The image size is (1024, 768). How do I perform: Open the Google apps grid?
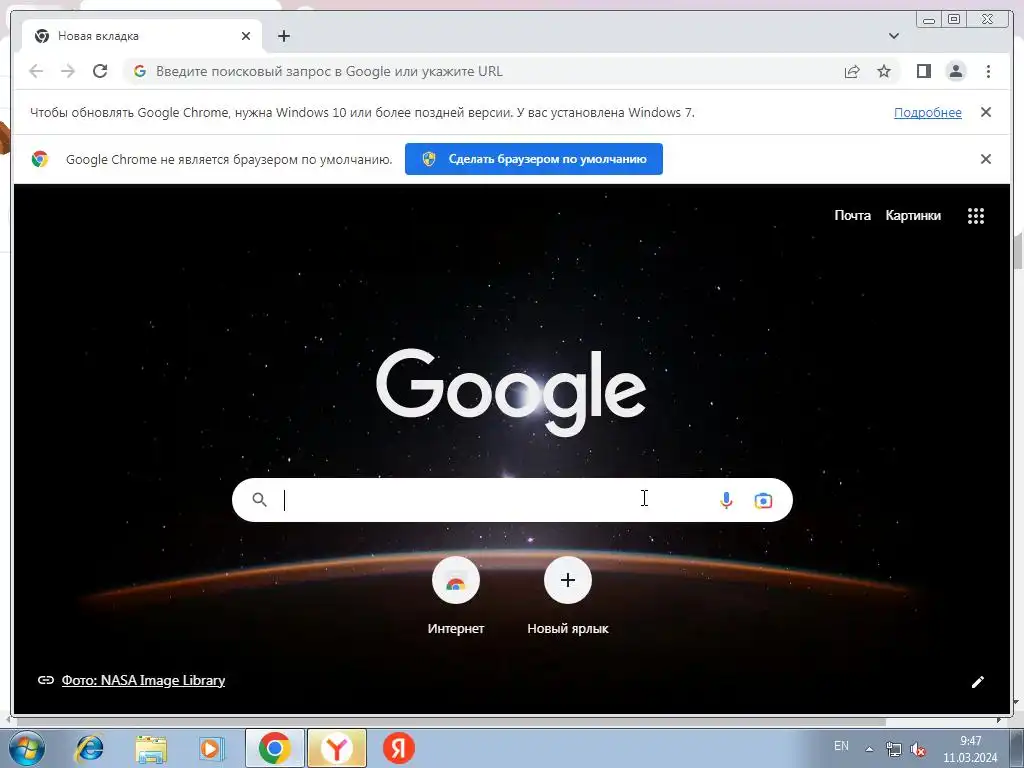click(976, 216)
